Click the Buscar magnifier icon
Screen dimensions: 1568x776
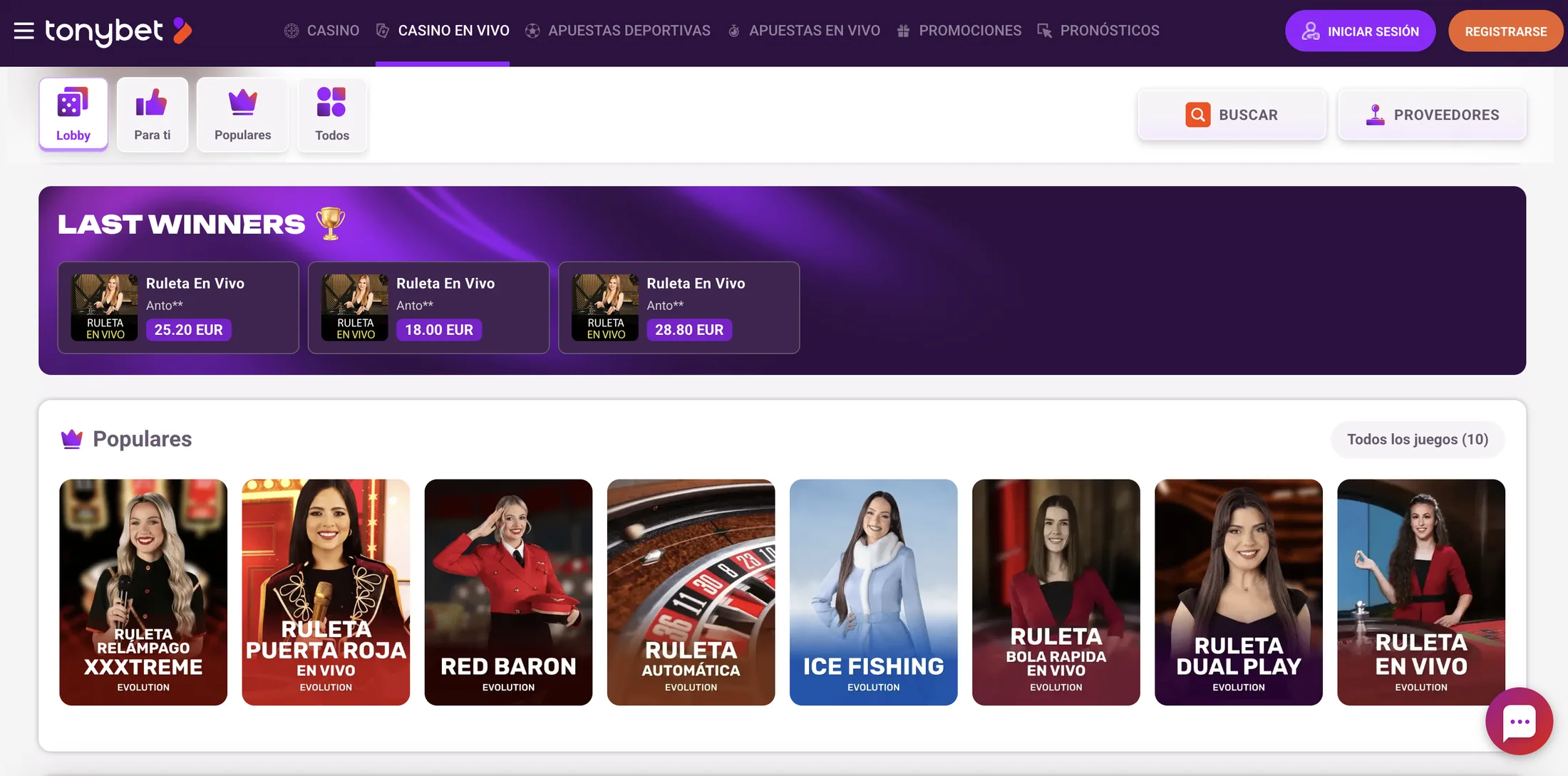pyautogui.click(x=1198, y=115)
